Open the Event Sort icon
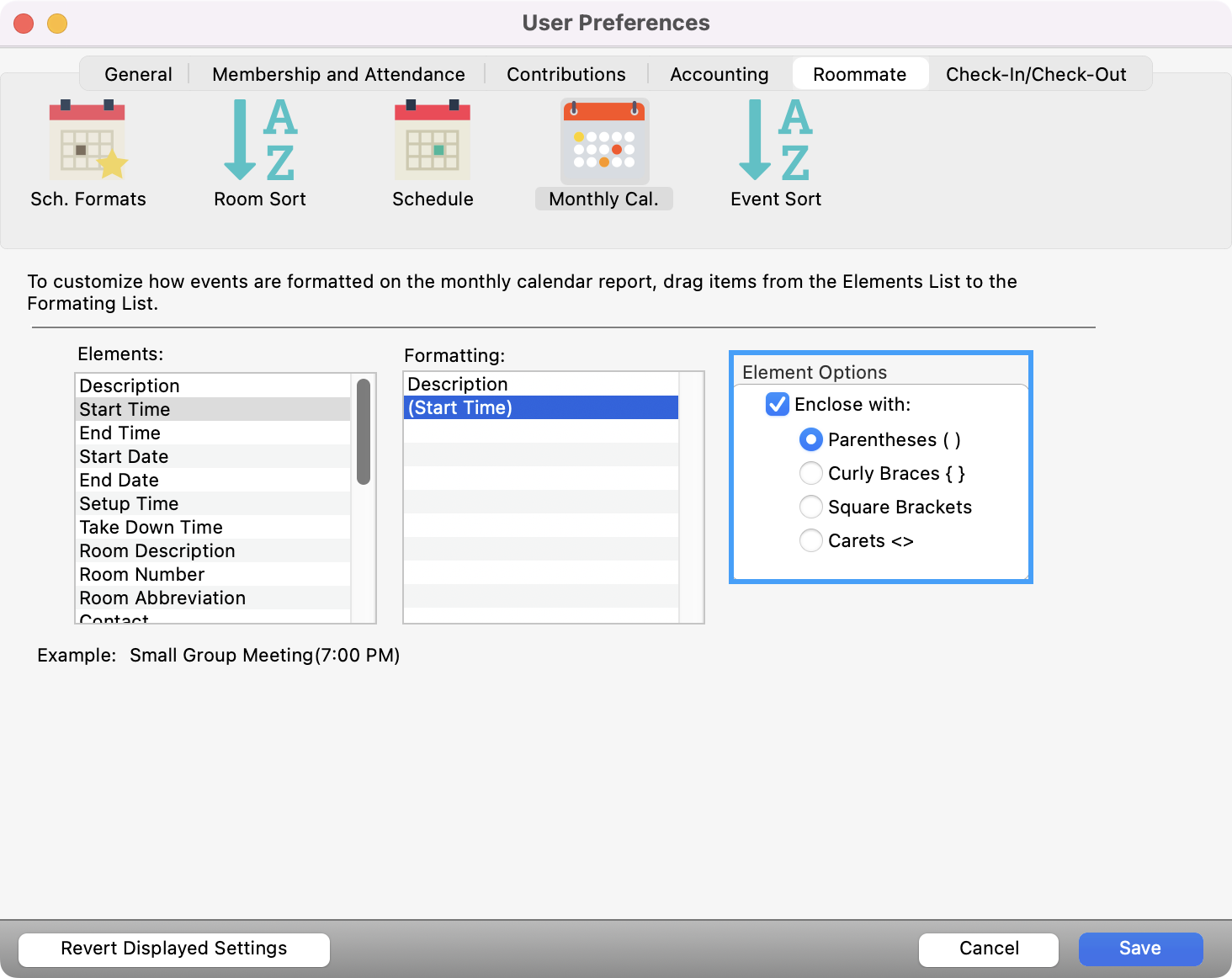 click(775, 141)
